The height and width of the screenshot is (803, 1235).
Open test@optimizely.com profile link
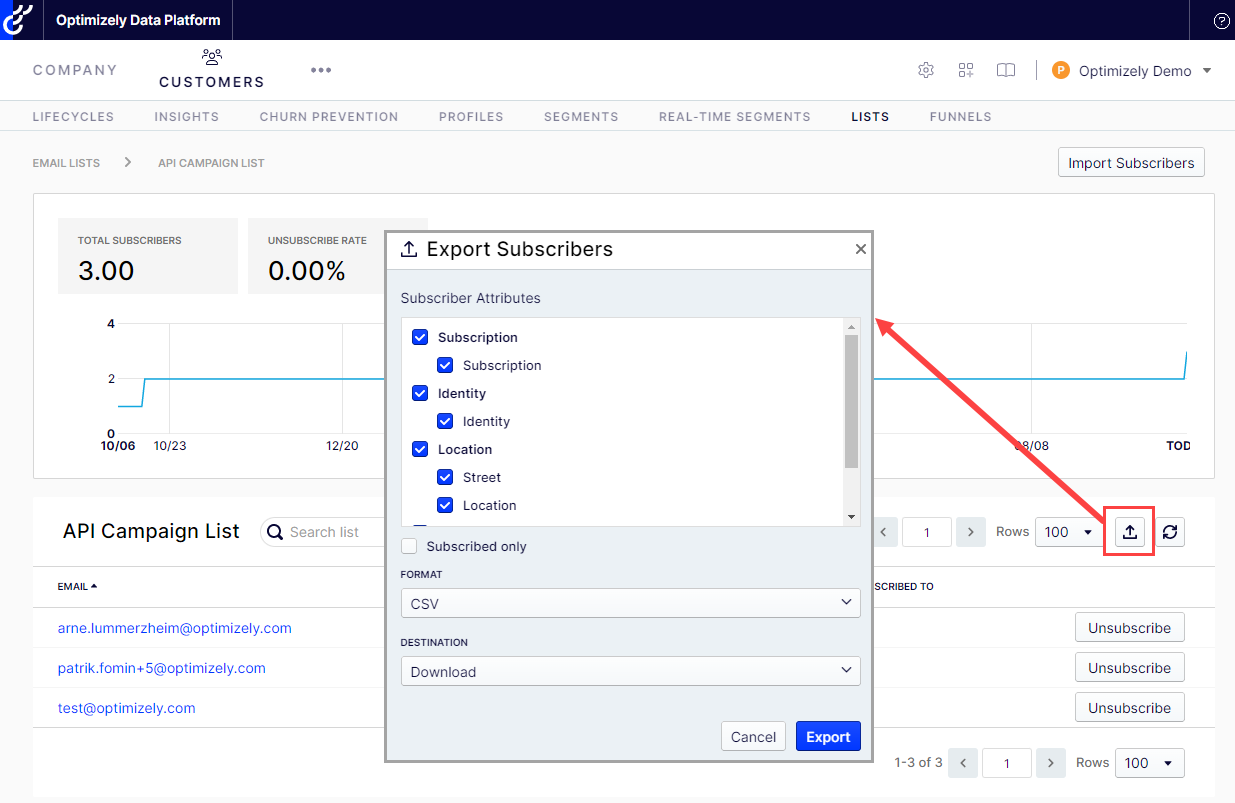(x=127, y=708)
